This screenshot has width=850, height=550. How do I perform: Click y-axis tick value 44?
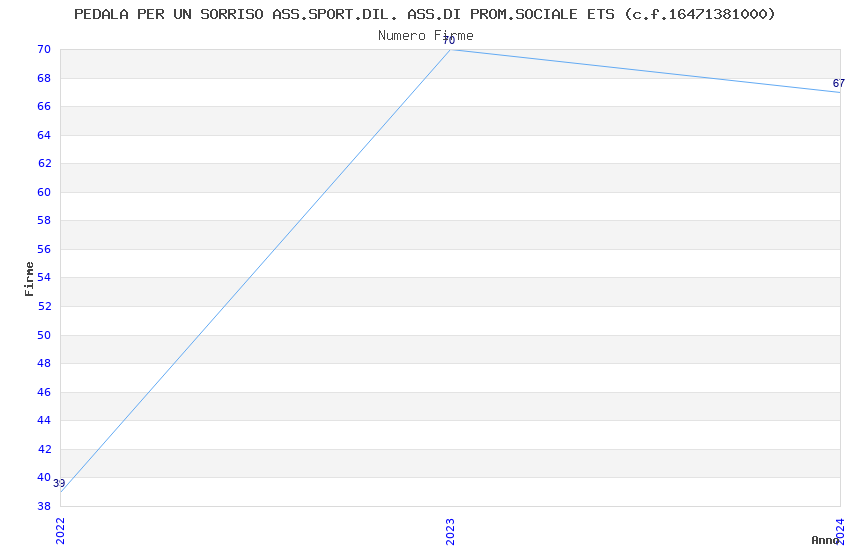[44, 420]
